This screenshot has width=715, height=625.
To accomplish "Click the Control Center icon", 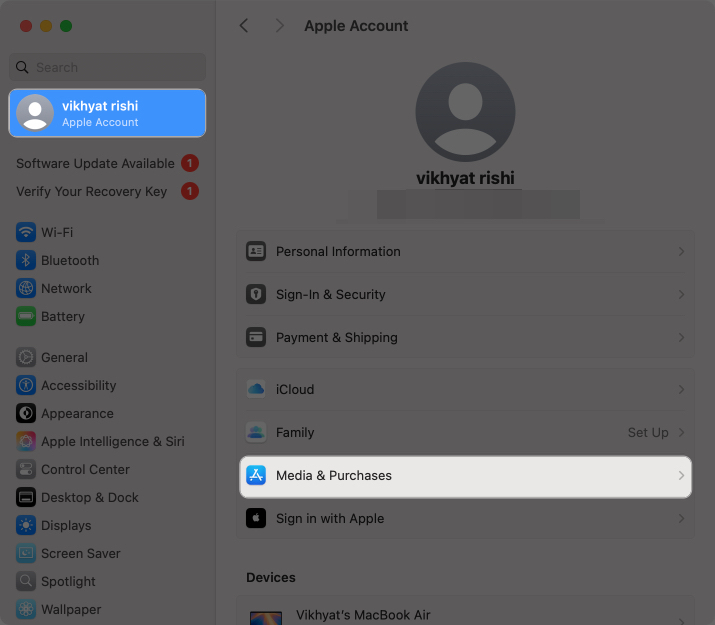I will coord(26,470).
